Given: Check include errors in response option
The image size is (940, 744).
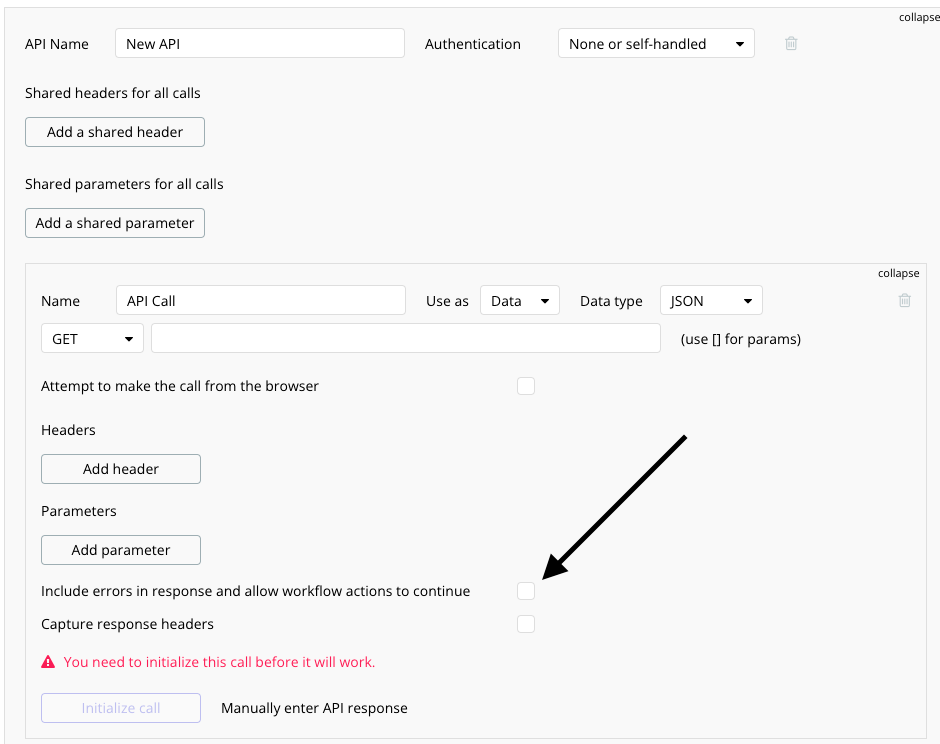Looking at the screenshot, I should point(526,591).
